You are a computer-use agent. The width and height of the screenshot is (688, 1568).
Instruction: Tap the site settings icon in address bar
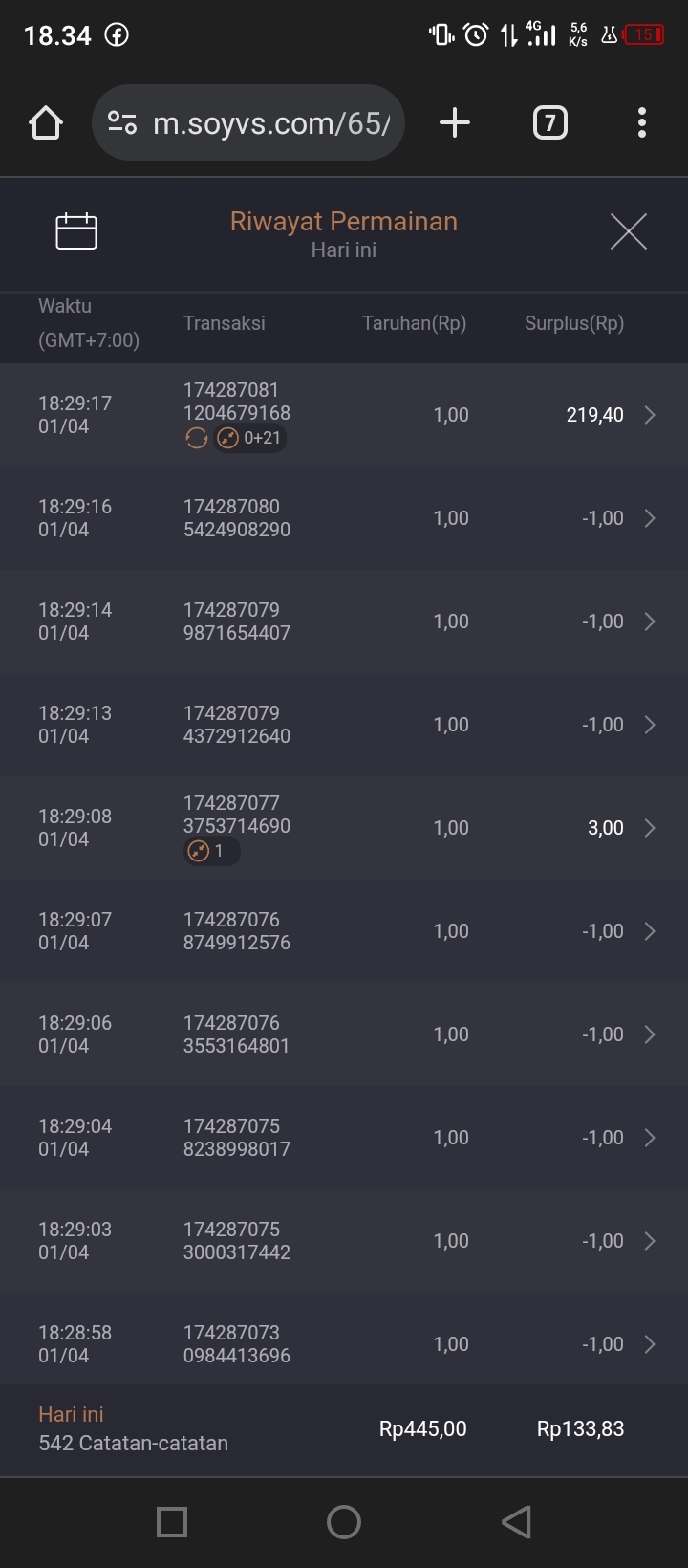coord(122,122)
